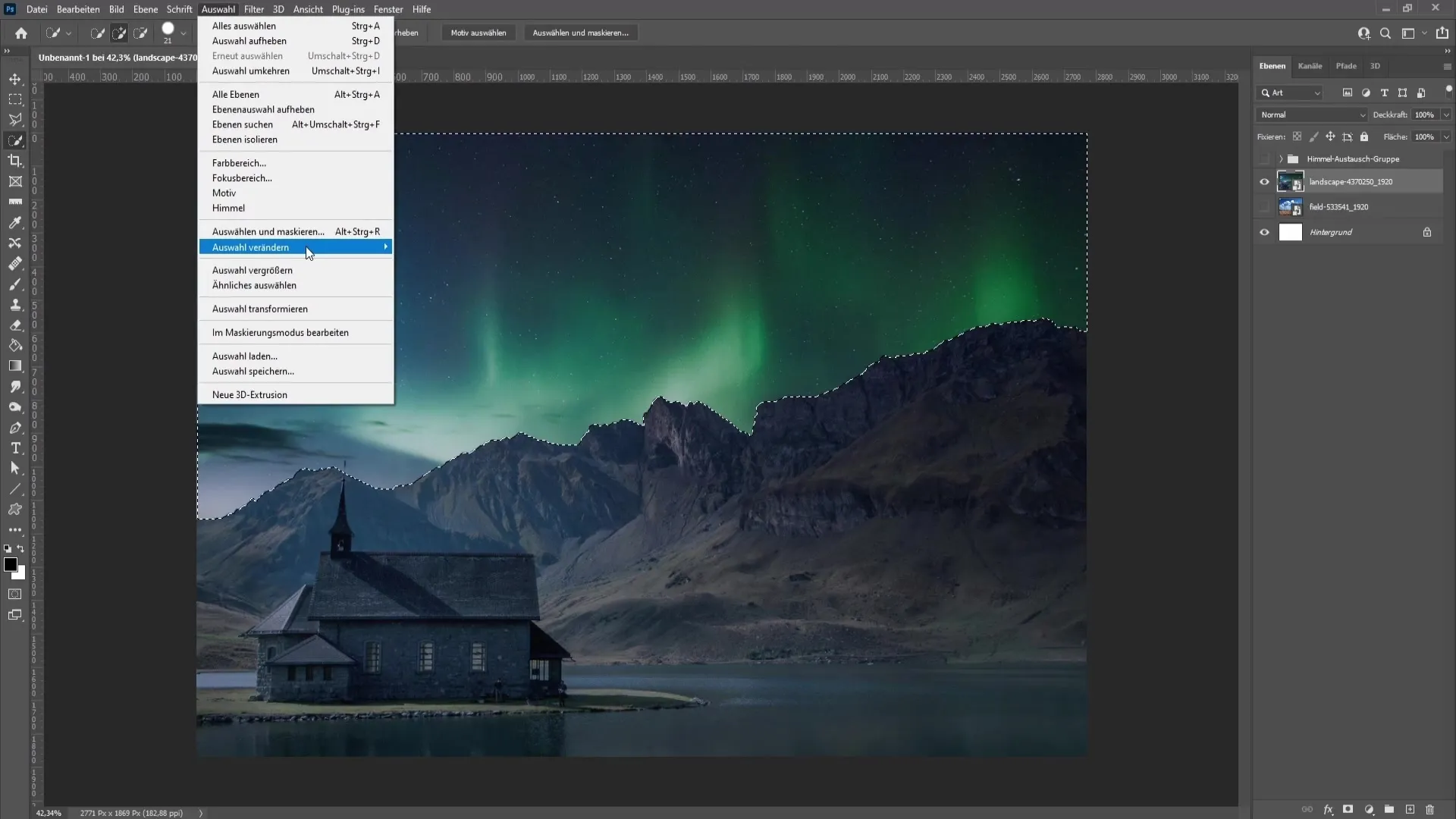Expand the Auswahl verändern submenu
The width and height of the screenshot is (1456, 819).
coord(296,247)
